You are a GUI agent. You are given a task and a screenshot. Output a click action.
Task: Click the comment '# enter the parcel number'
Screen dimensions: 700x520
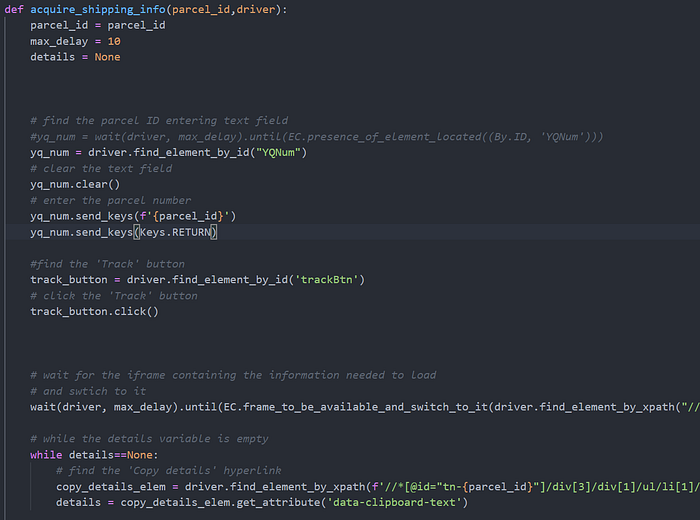[110, 200]
